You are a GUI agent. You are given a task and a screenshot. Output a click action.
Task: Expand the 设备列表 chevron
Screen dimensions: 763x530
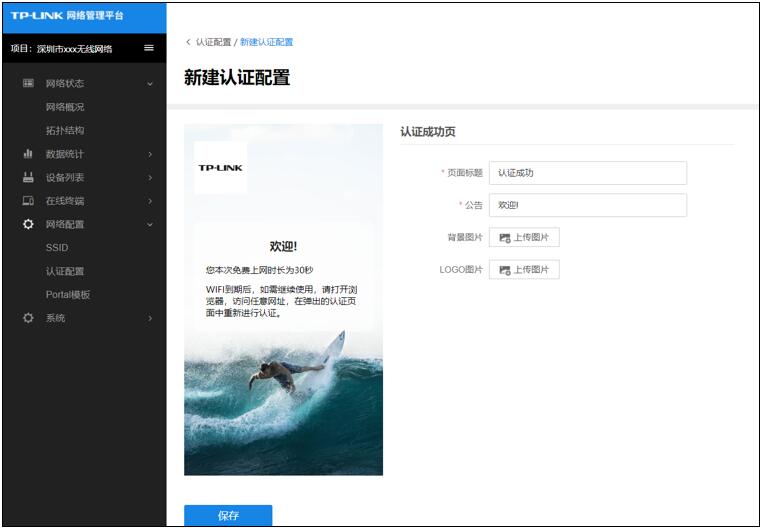pos(150,178)
